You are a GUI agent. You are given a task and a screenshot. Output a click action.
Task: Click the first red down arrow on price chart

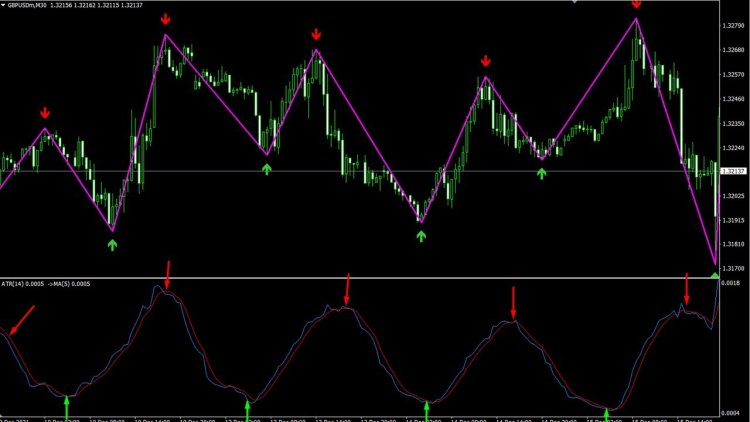click(x=44, y=113)
